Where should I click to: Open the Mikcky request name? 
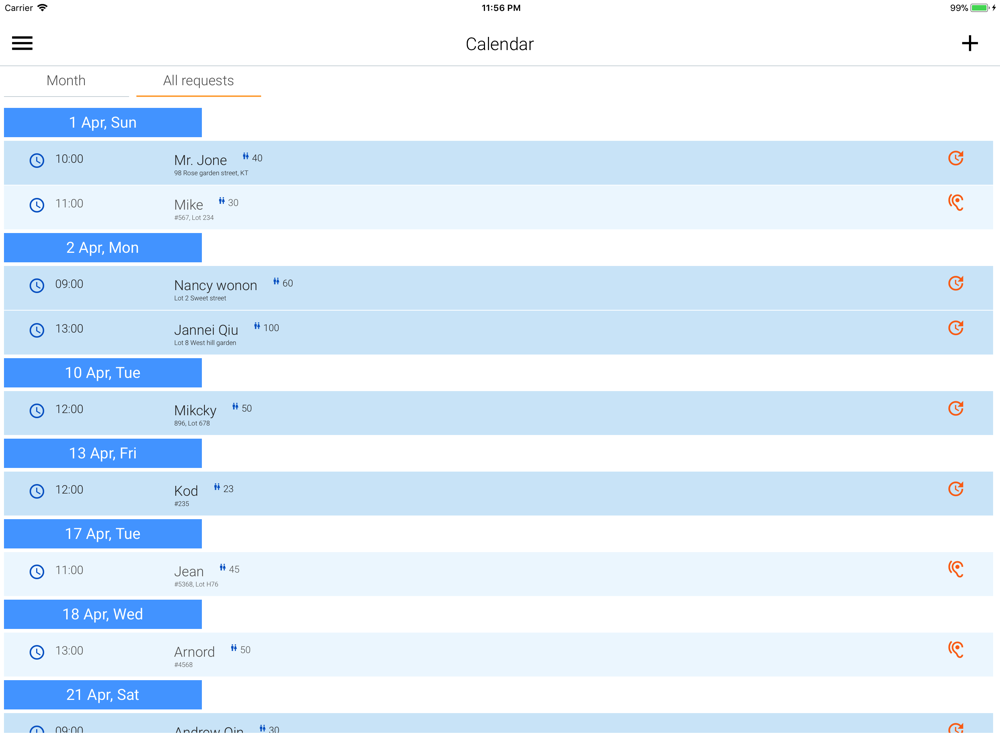(x=195, y=410)
